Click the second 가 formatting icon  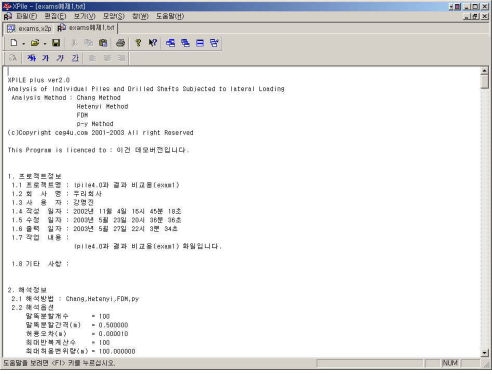pos(46,58)
